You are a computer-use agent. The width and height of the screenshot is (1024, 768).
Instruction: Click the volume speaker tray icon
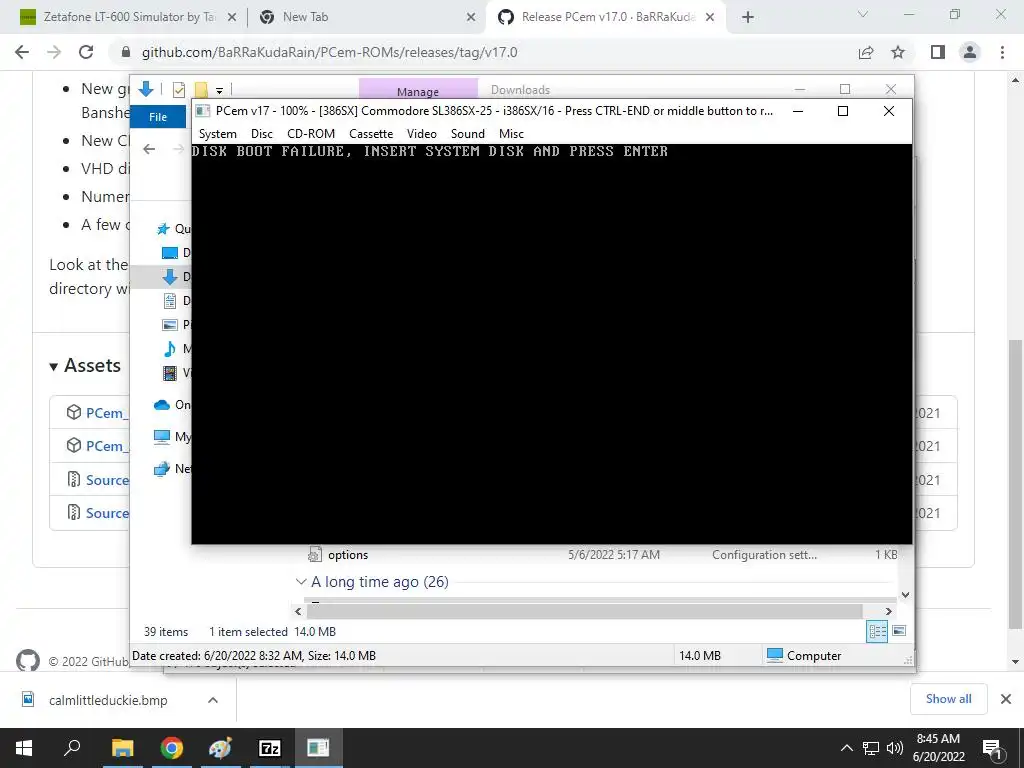click(x=895, y=748)
